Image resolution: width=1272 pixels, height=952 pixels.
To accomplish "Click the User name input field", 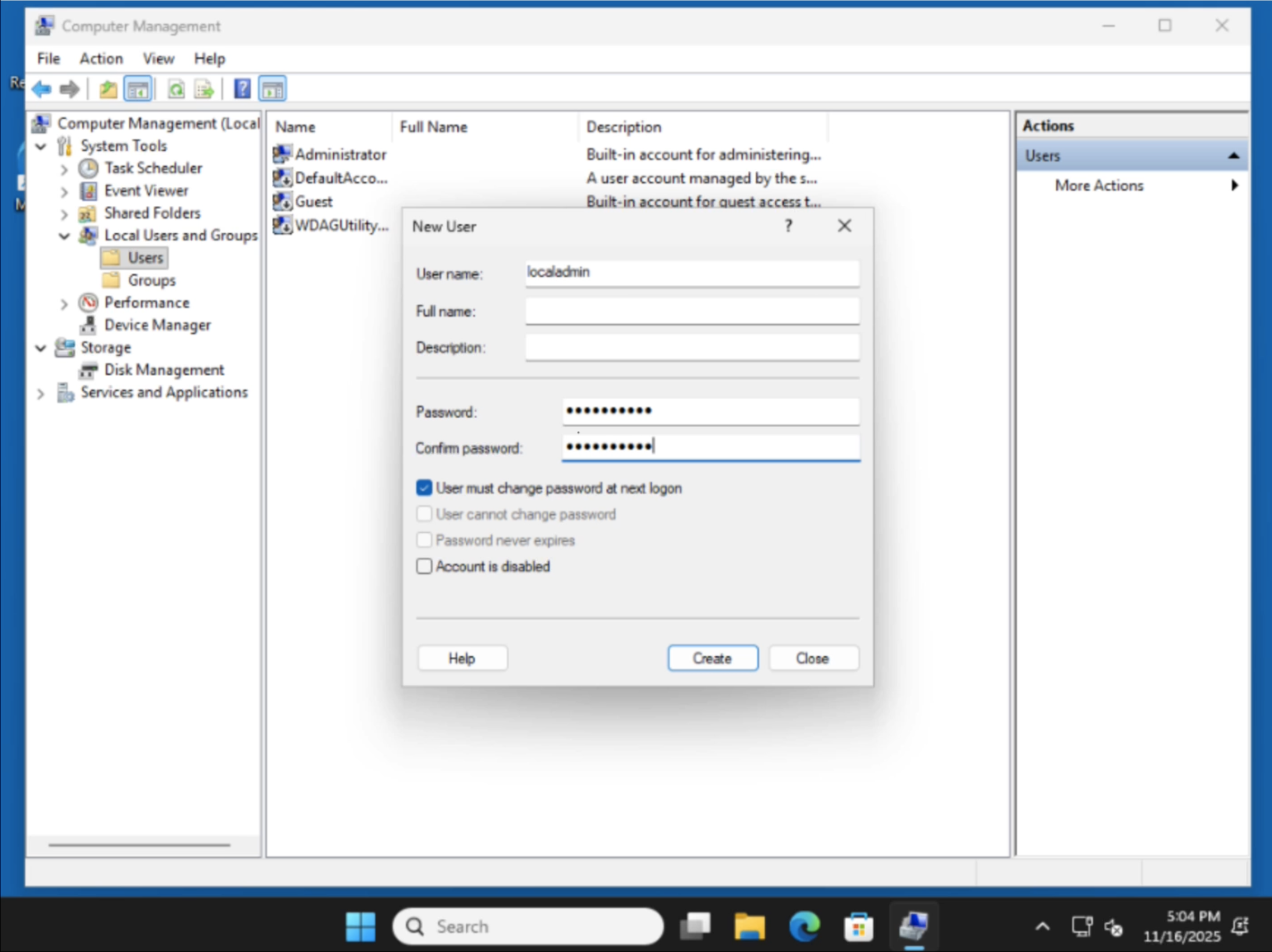I will point(692,273).
